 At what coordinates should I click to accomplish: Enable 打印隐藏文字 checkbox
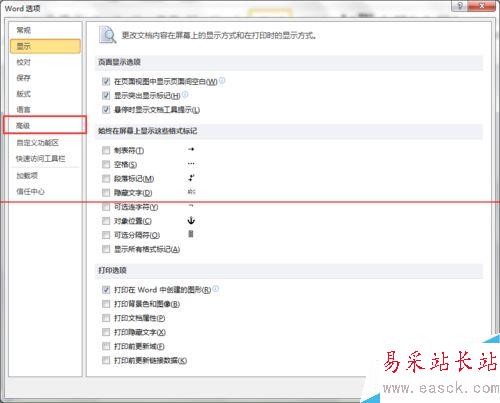click(106, 332)
